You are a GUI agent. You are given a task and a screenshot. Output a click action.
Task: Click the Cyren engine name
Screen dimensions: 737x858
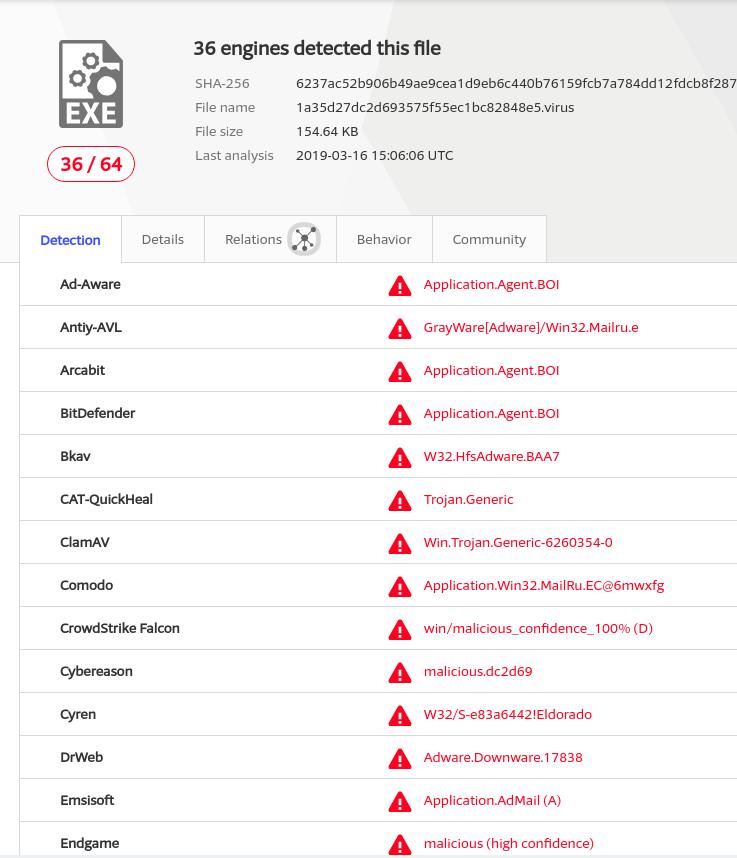click(x=78, y=714)
